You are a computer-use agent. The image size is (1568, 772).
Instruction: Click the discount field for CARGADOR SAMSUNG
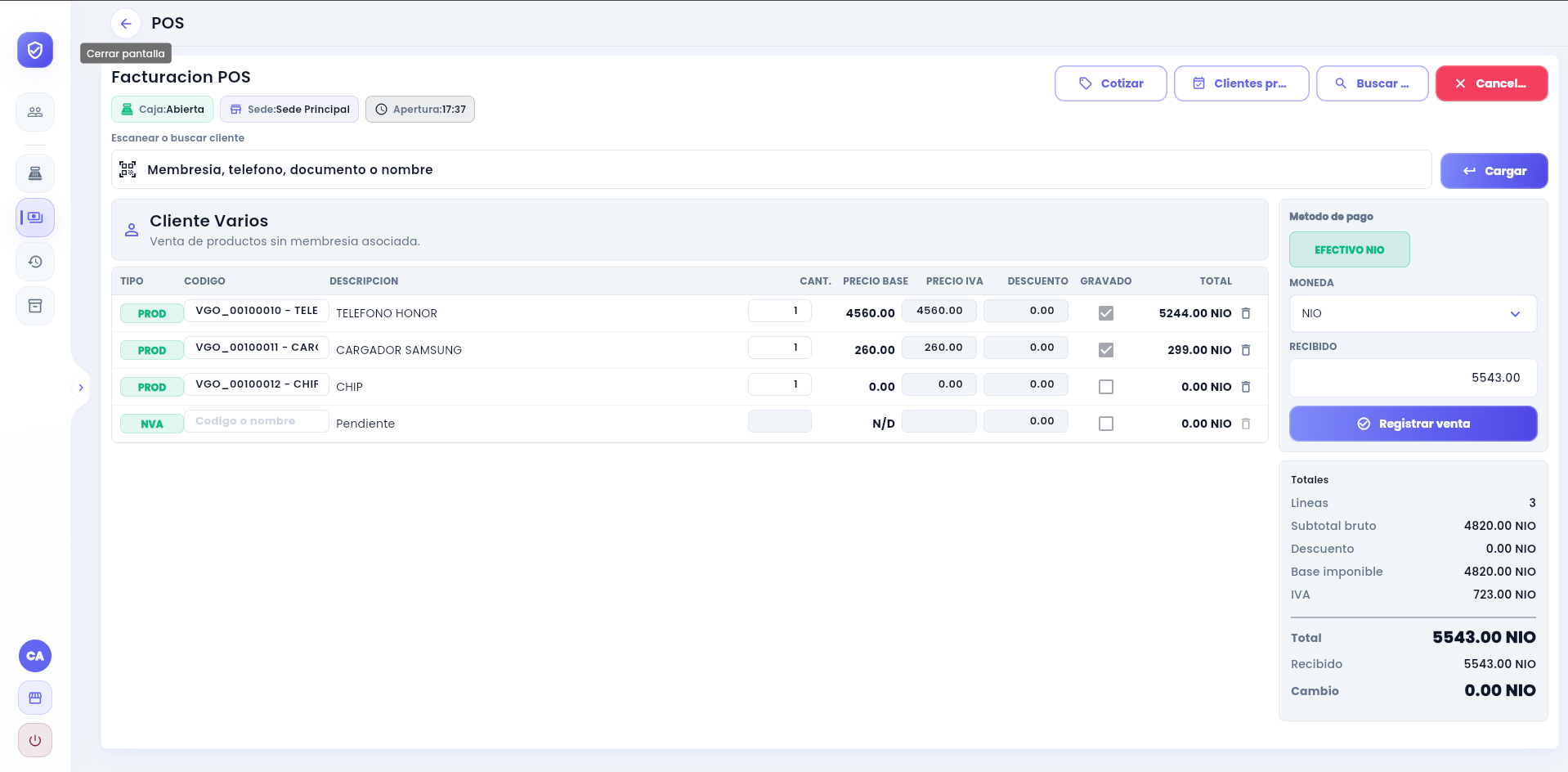click(1026, 348)
